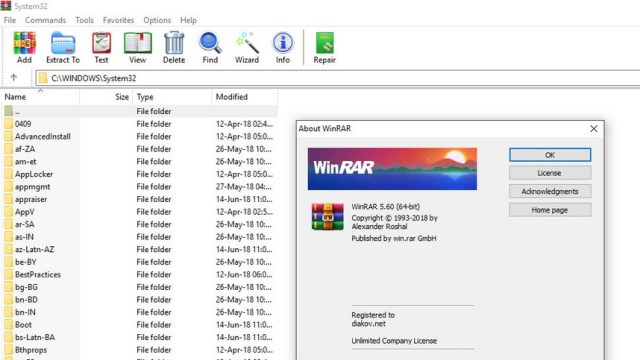
Task: Click the Acknowledgments button
Action: point(550,191)
